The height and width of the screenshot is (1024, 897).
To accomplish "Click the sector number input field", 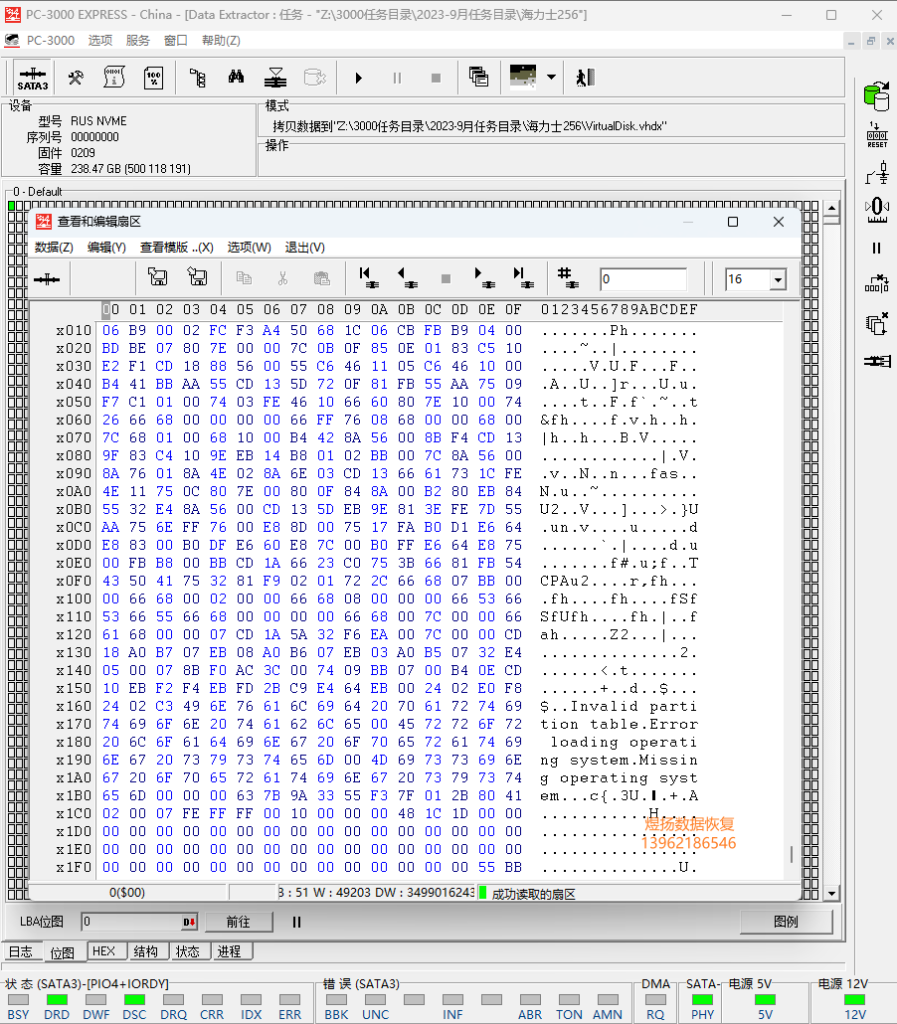I will coord(643,279).
